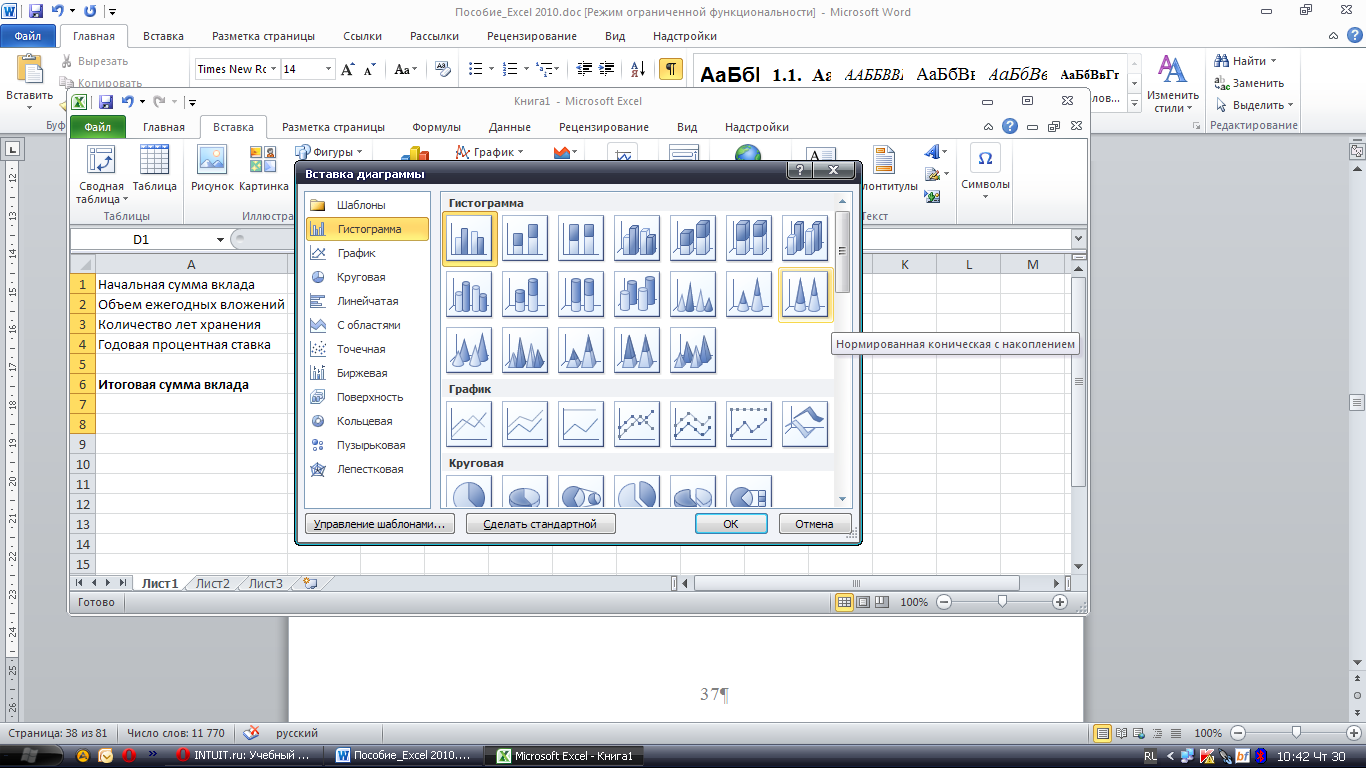
Task: Choose Гистограмма in chart type list
Action: [x=367, y=229]
